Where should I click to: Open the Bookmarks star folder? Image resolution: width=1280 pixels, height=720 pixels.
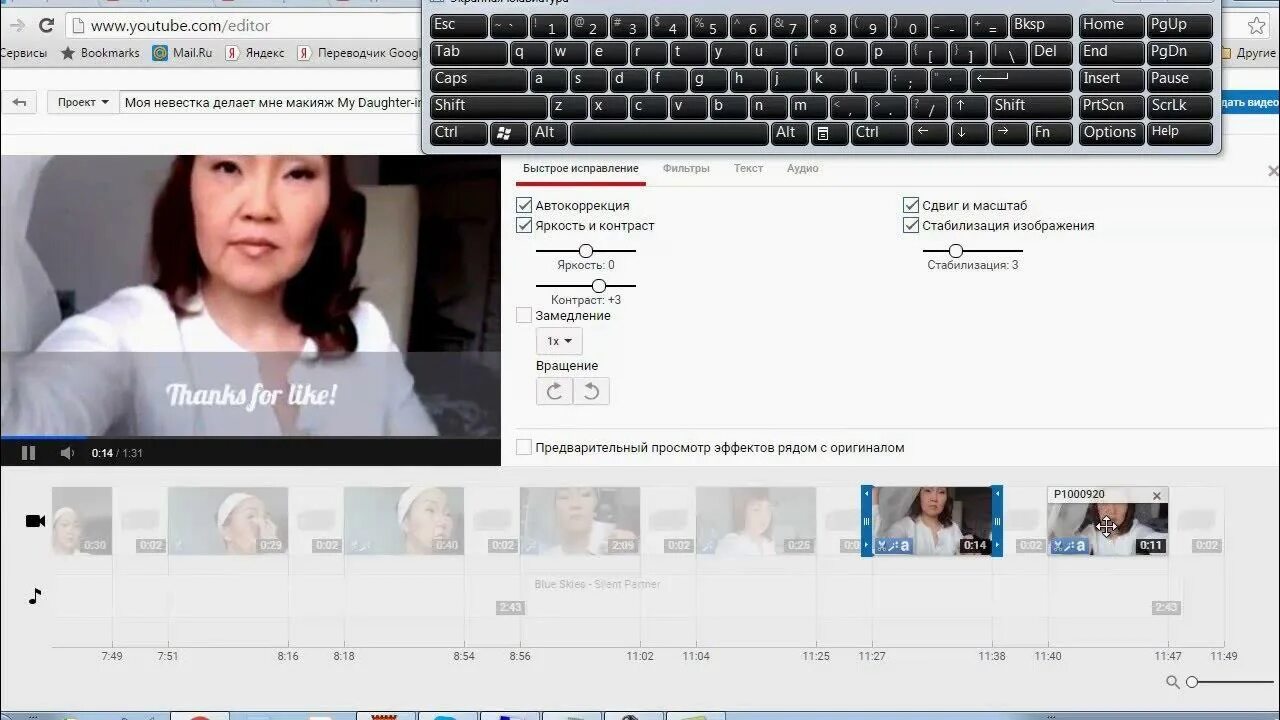[x=100, y=53]
